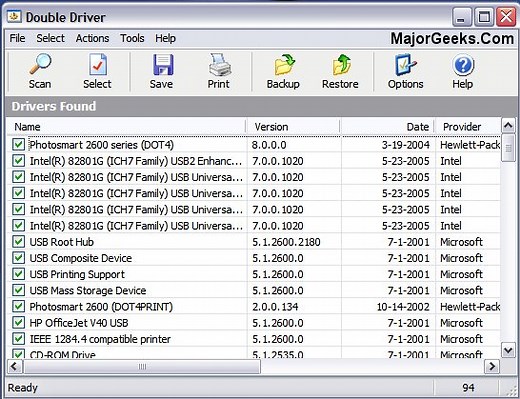Sort by the Date column header
520x399 pixels.
pyautogui.click(x=387, y=127)
